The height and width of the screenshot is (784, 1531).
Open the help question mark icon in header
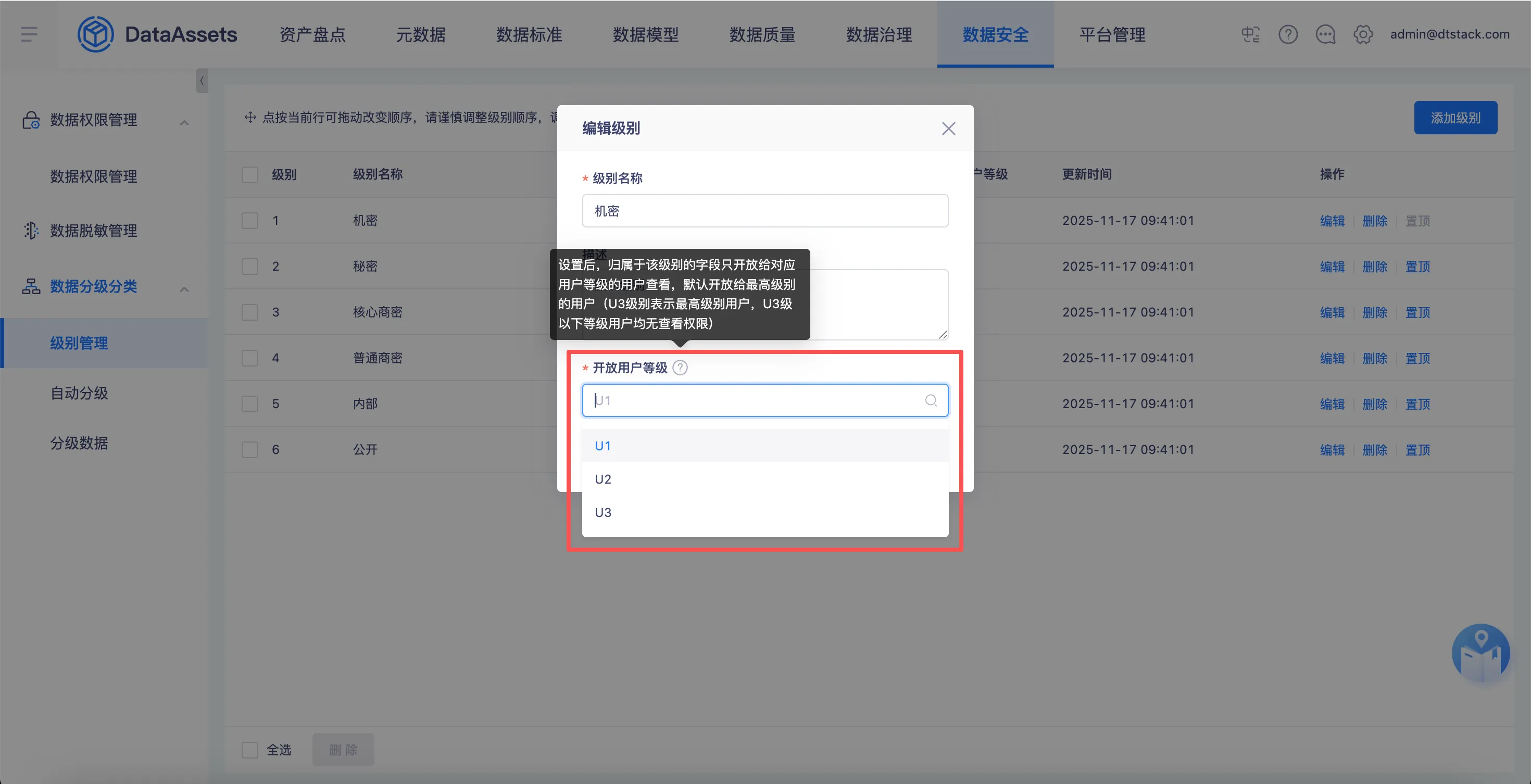click(1288, 34)
